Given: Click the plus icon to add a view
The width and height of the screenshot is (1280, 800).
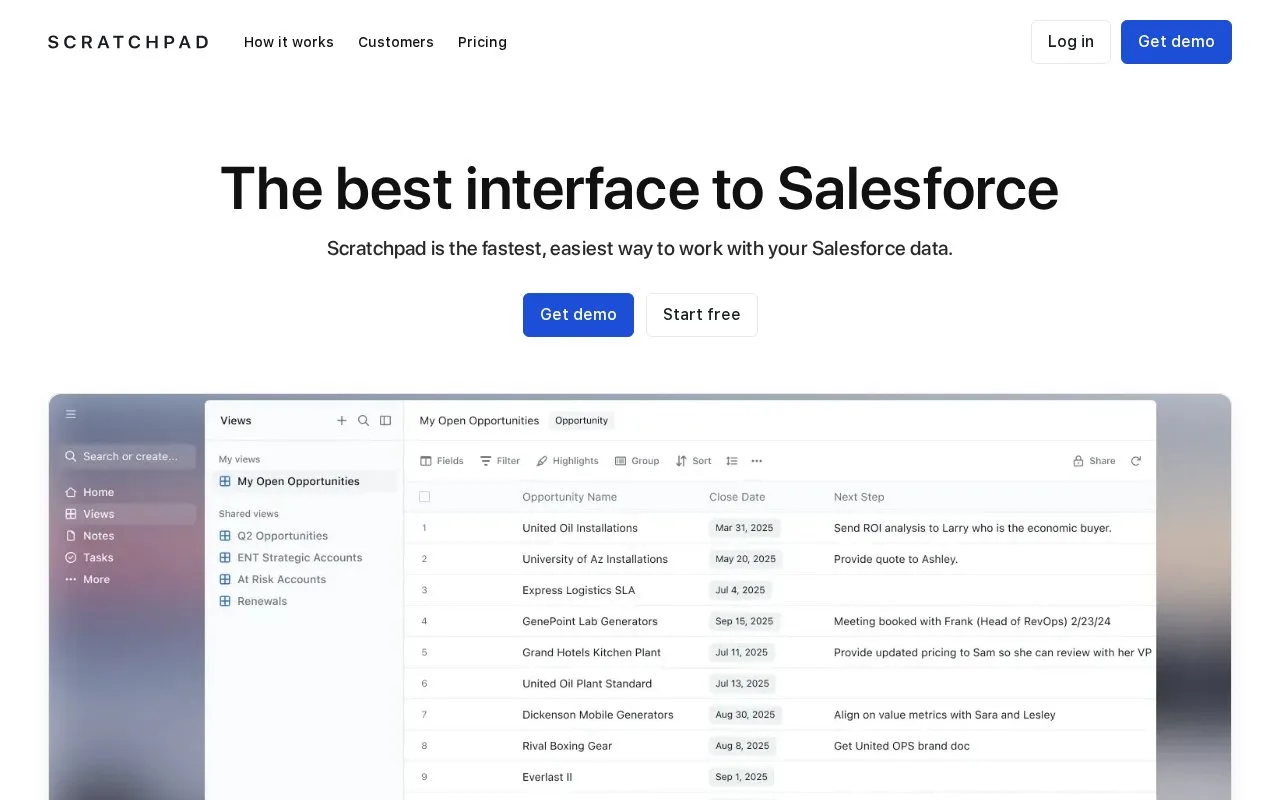Looking at the screenshot, I should [342, 421].
